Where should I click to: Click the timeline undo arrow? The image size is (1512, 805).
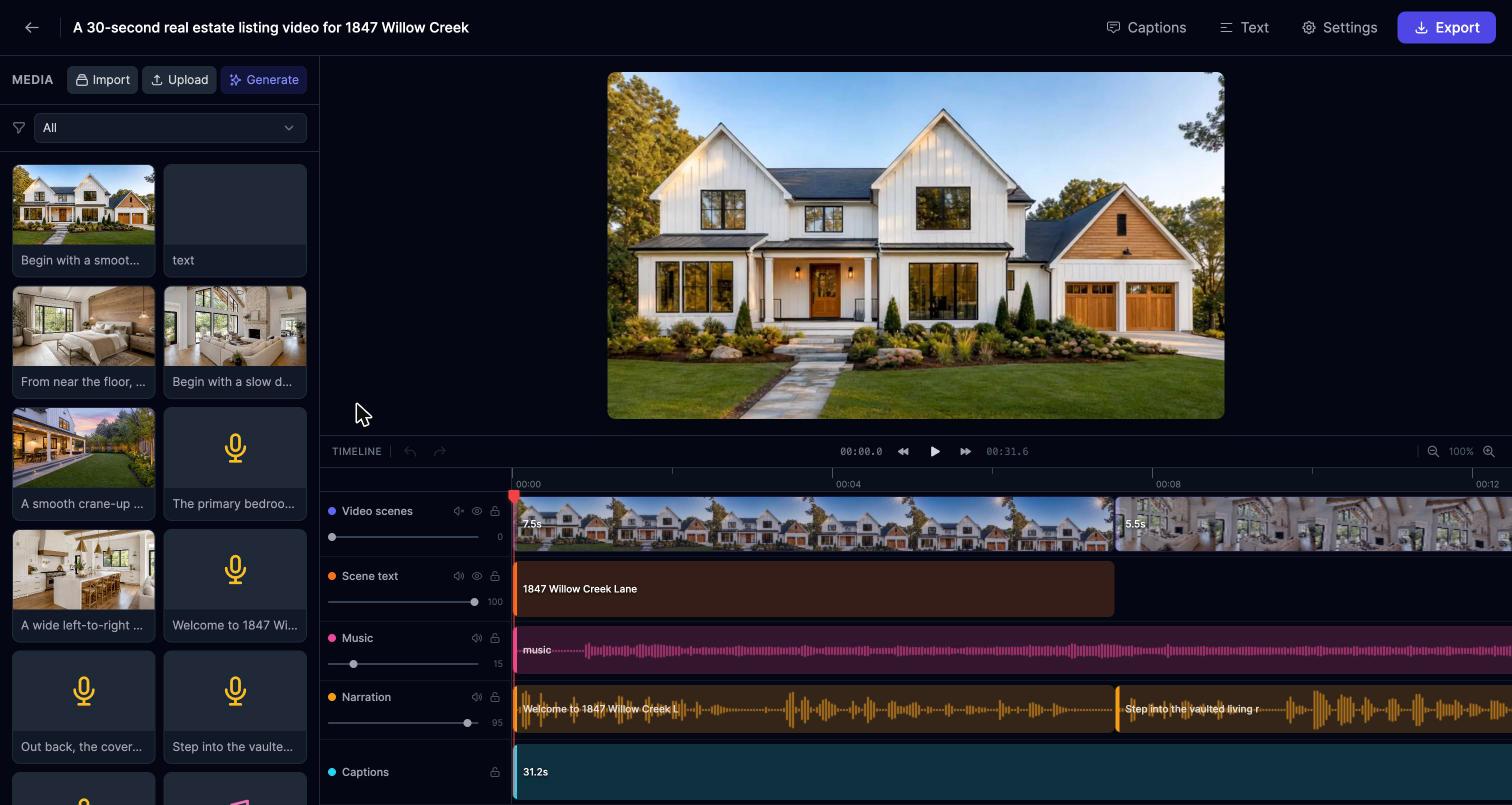(x=410, y=452)
